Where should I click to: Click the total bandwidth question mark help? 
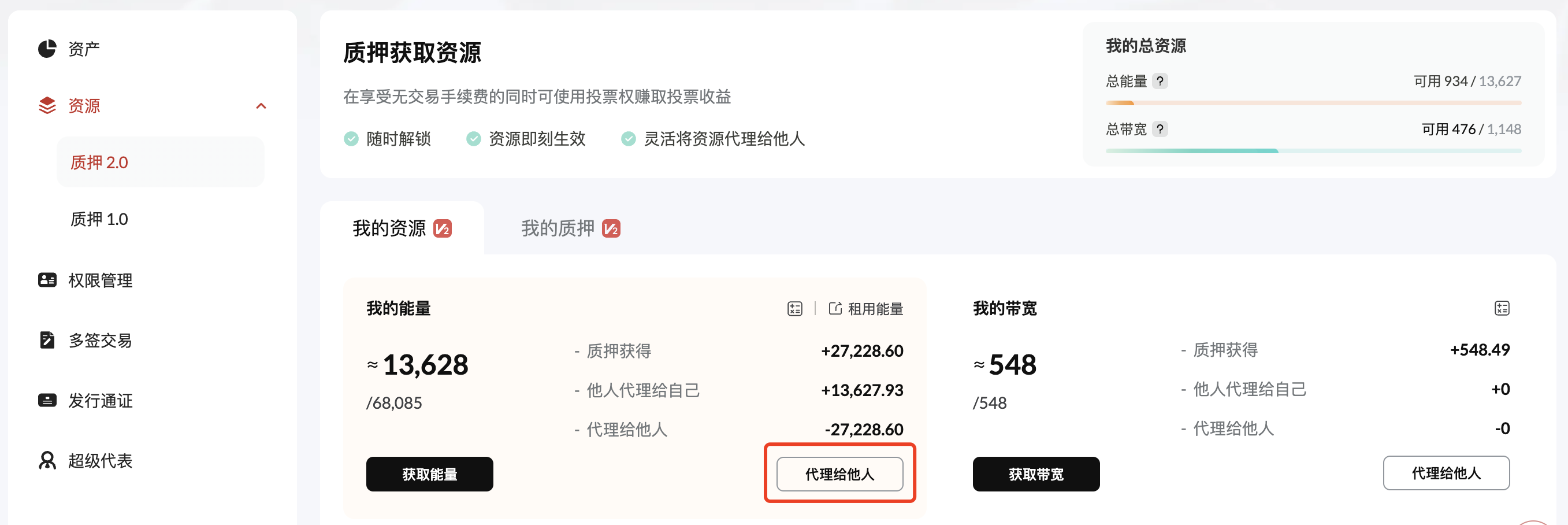click(1160, 129)
